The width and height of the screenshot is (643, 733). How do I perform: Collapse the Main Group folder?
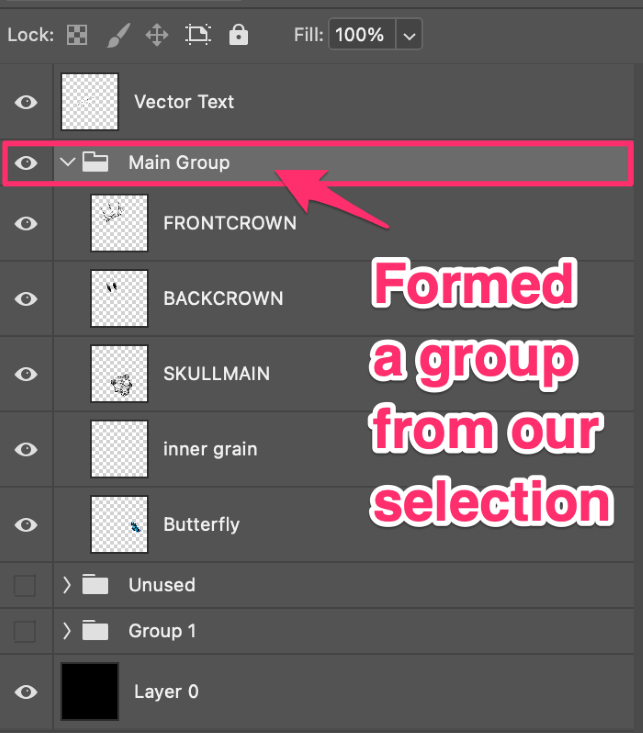click(x=68, y=162)
